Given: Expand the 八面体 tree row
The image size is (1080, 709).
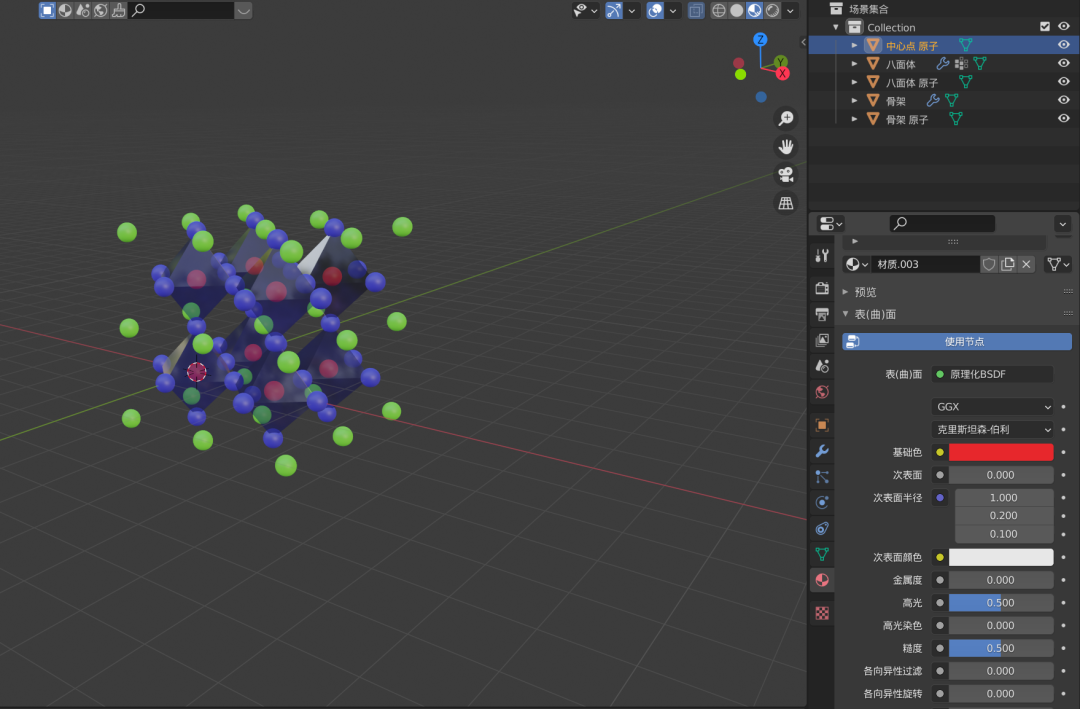Looking at the screenshot, I should 854,64.
